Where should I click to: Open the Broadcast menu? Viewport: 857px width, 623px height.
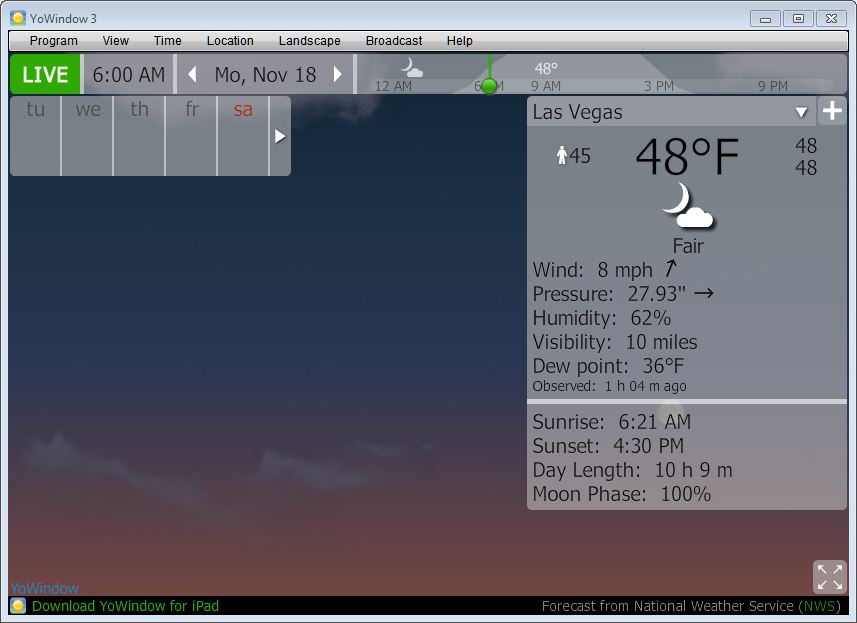[x=394, y=41]
